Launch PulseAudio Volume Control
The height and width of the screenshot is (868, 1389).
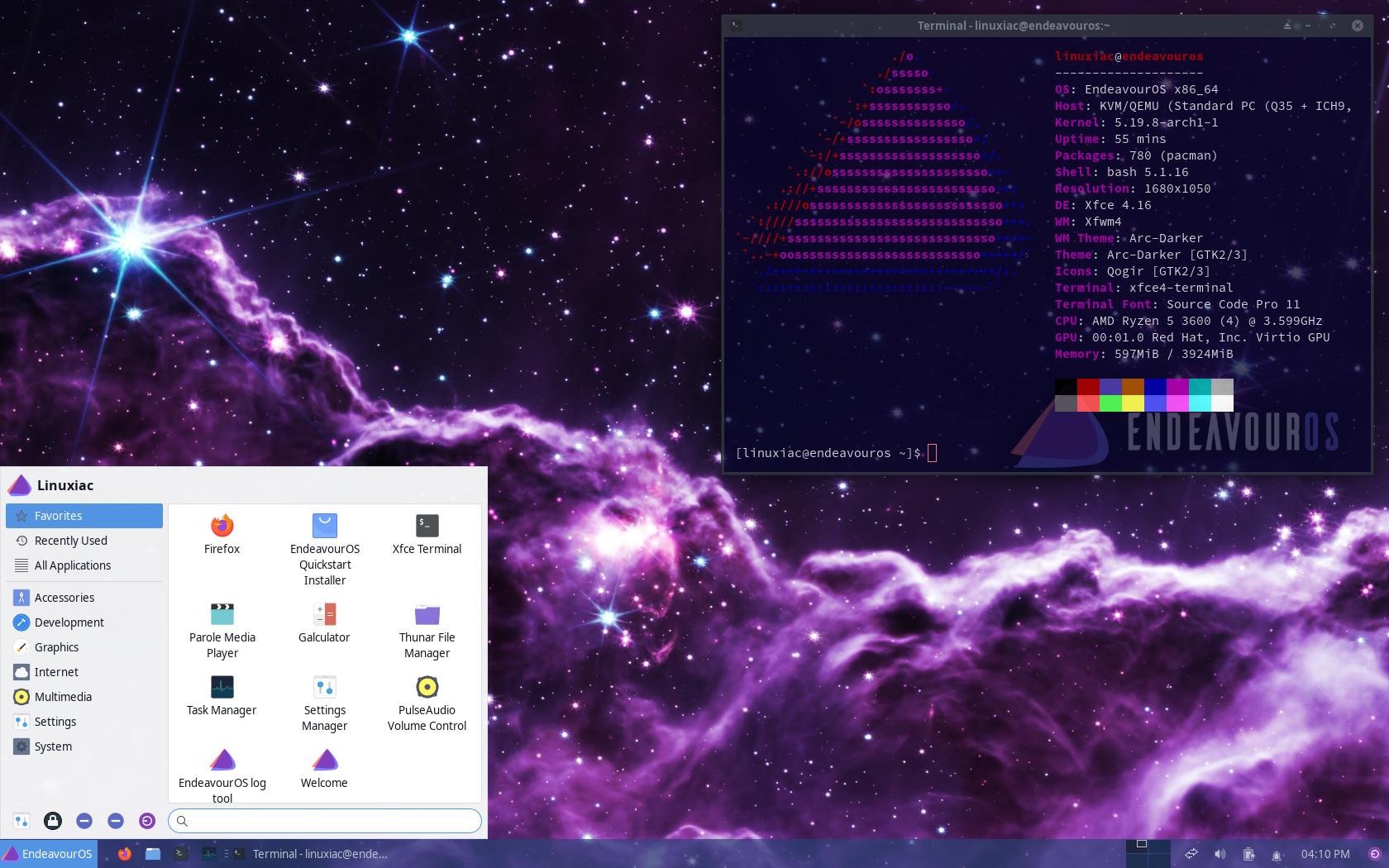pyautogui.click(x=427, y=703)
